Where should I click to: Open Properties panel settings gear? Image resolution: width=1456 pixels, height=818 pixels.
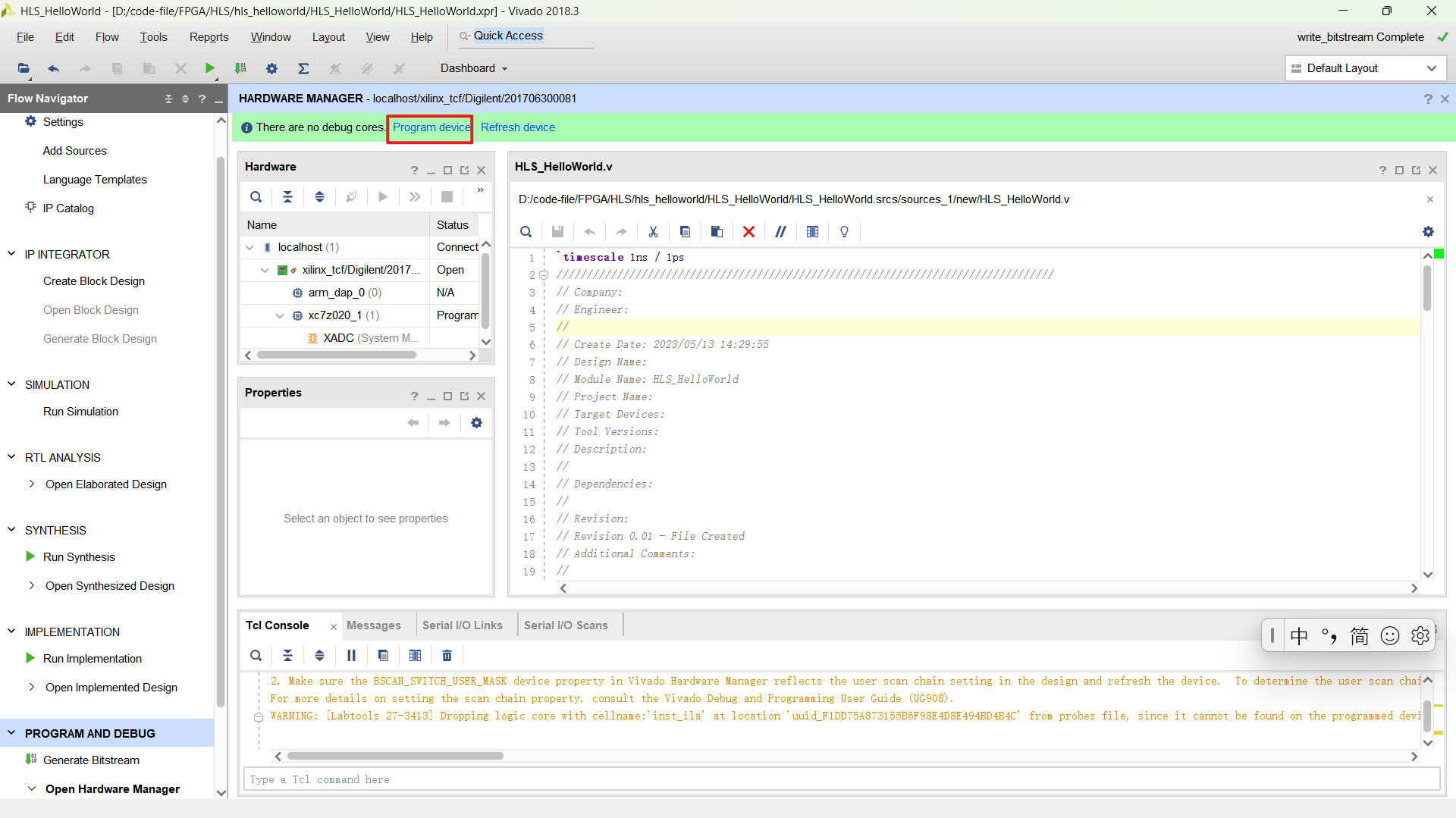476,423
